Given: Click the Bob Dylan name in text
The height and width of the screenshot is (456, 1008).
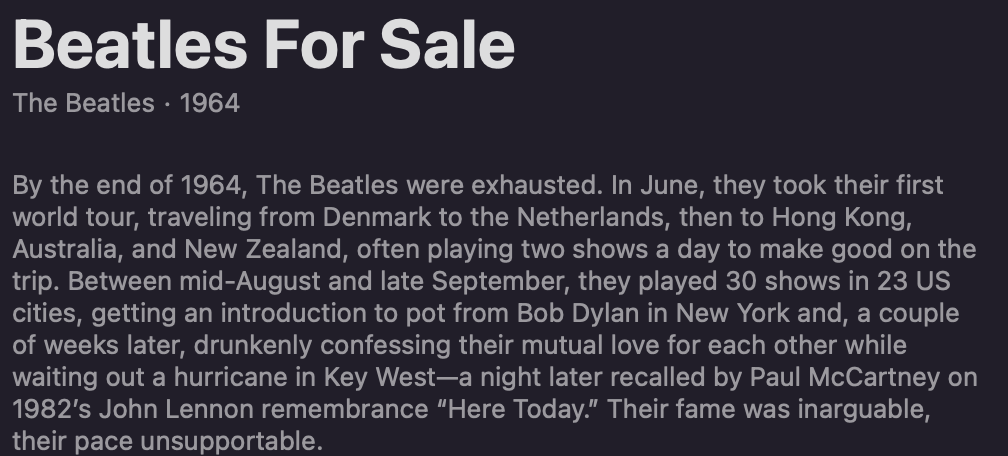Looking at the screenshot, I should click(x=578, y=313).
